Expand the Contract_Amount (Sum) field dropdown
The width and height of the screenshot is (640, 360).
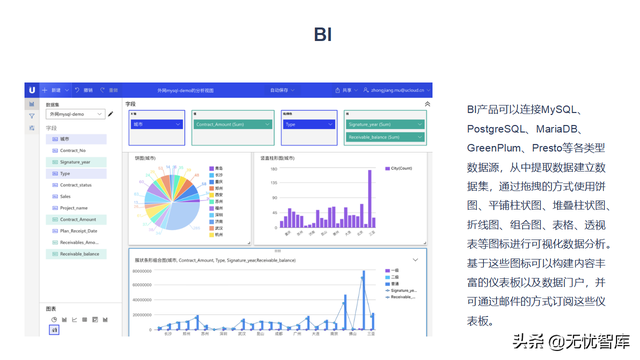point(233,124)
